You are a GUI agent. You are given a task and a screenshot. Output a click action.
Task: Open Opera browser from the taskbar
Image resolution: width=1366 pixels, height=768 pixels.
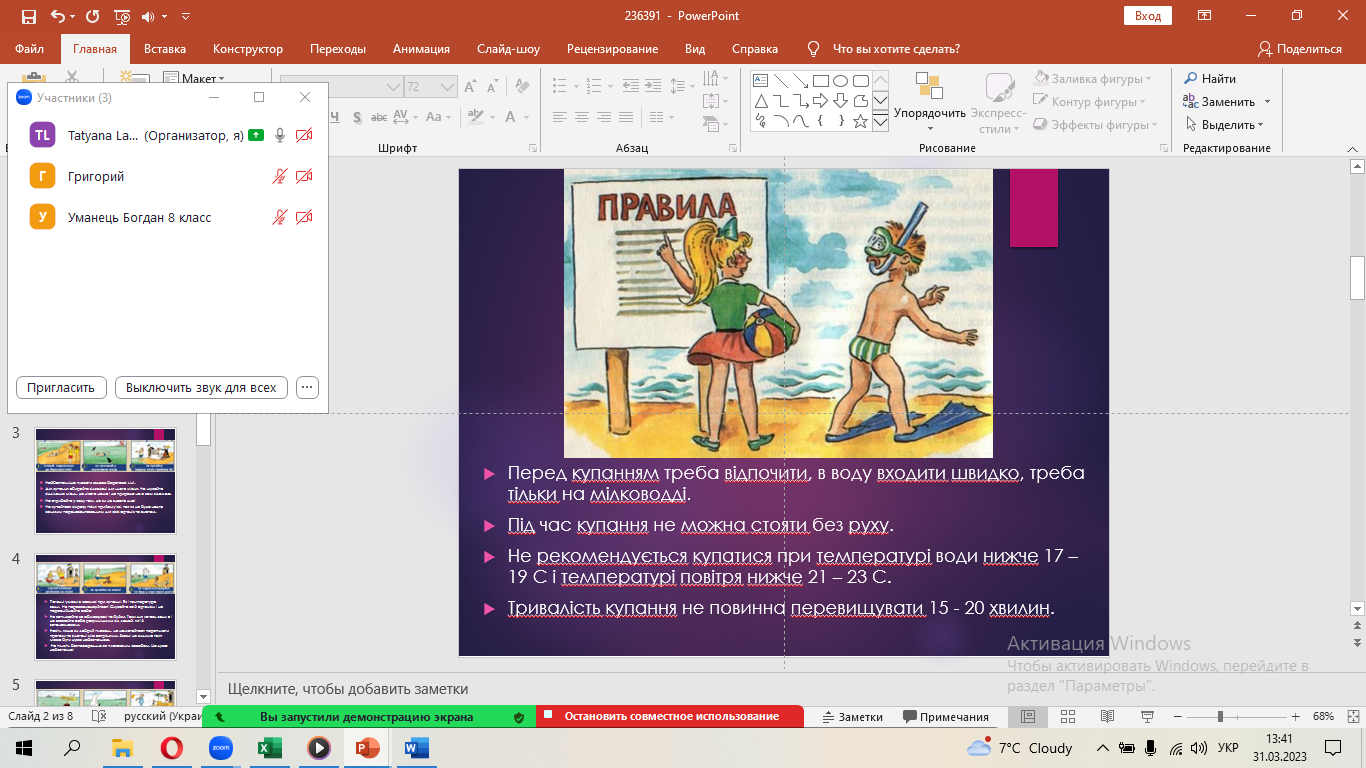(x=172, y=747)
